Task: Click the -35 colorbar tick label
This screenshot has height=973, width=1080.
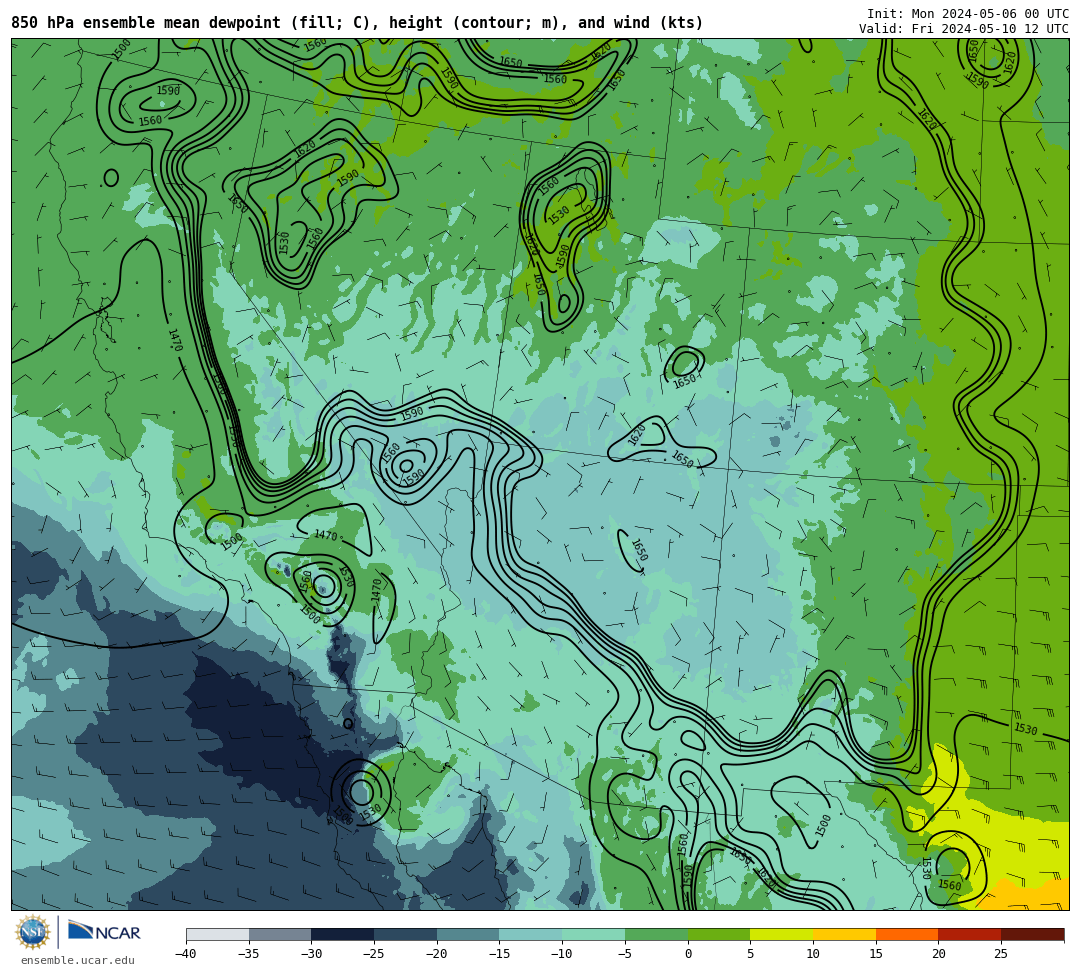Action: coord(248,954)
